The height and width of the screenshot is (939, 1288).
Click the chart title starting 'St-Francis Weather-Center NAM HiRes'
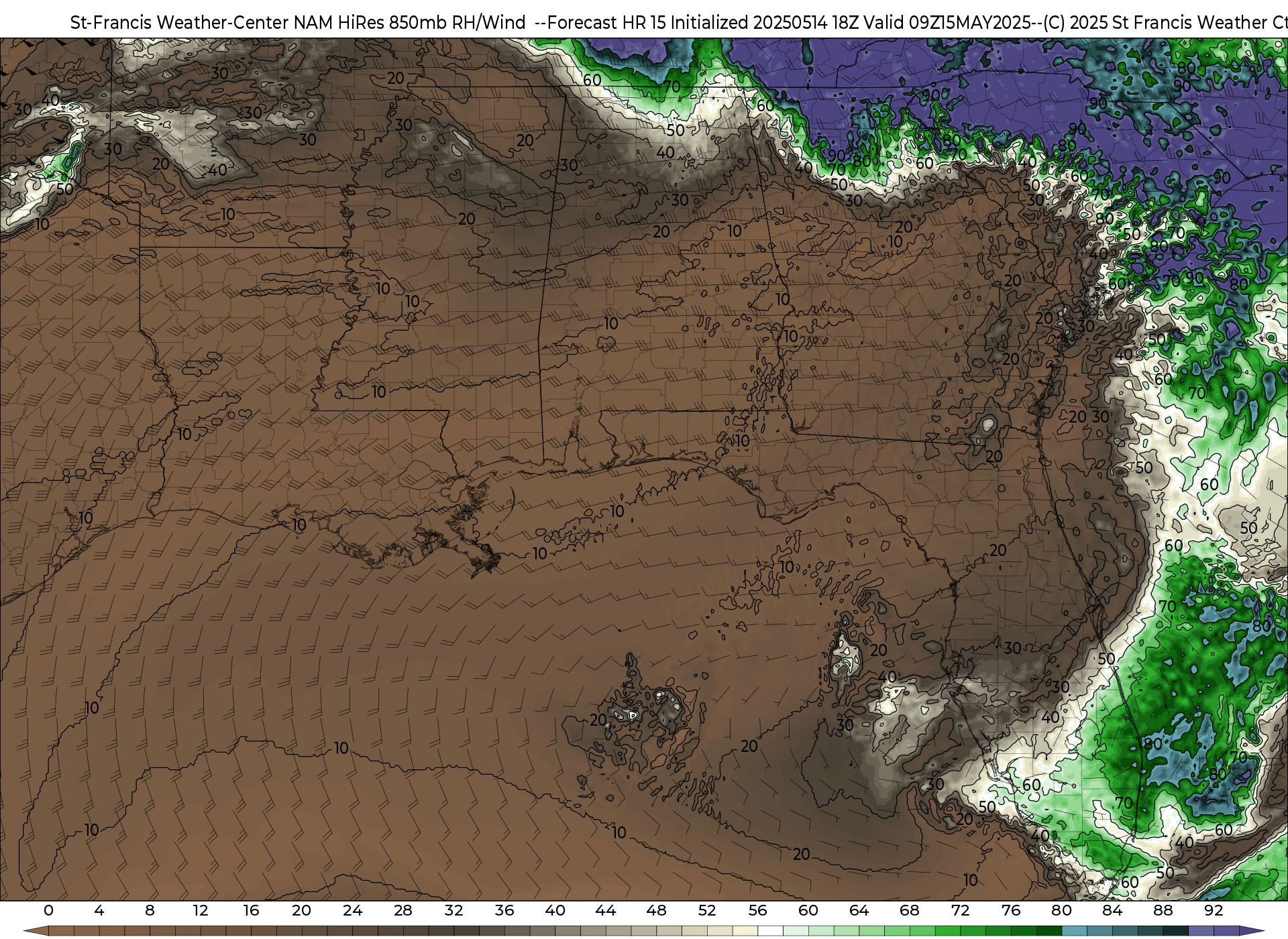[x=679, y=22]
